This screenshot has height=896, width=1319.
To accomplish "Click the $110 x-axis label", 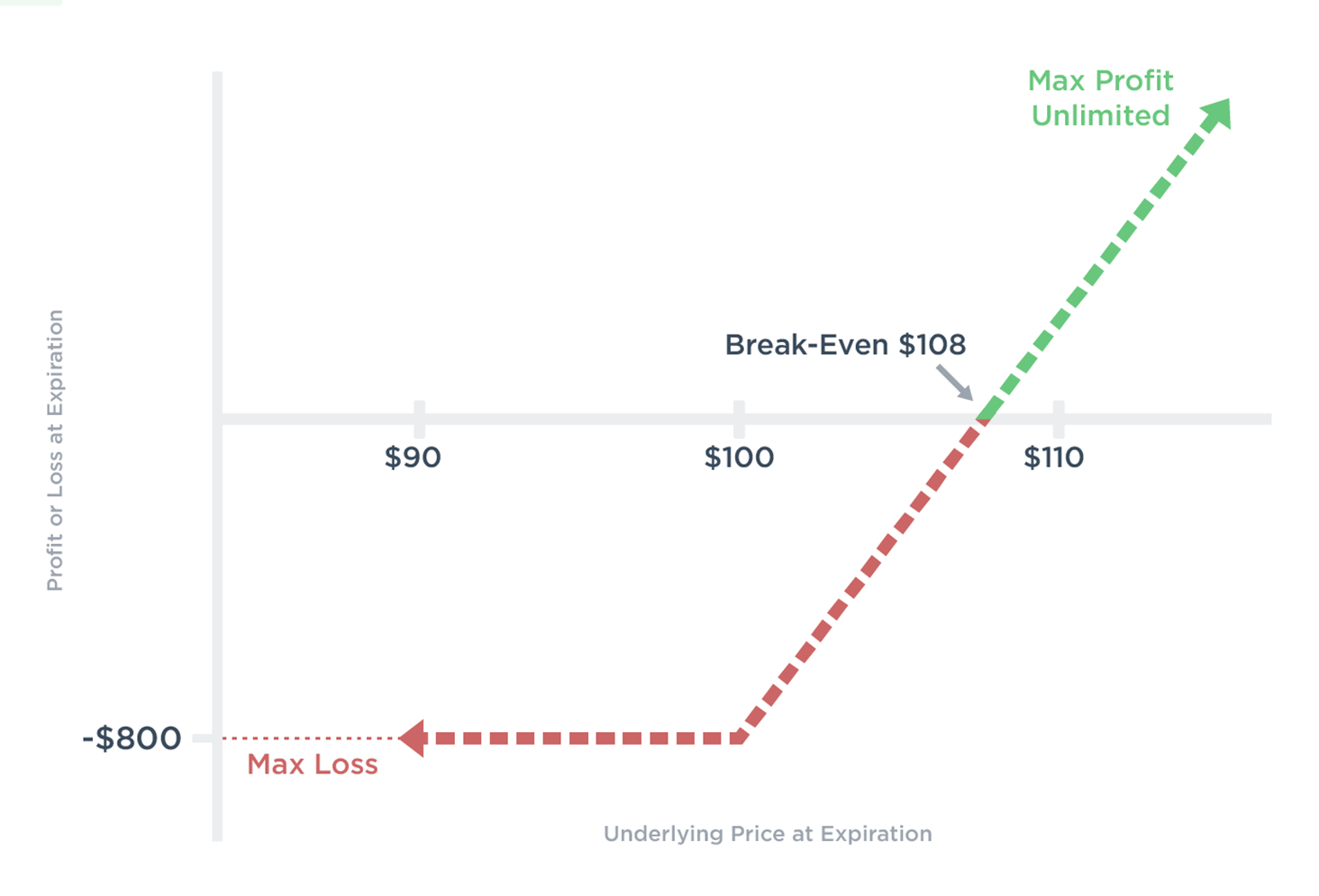I will pos(1053,457).
